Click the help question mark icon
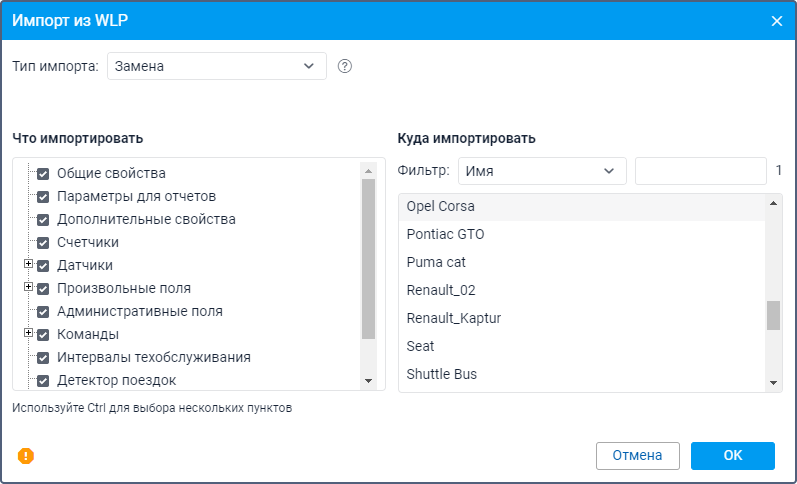This screenshot has height=484, width=797. click(345, 67)
